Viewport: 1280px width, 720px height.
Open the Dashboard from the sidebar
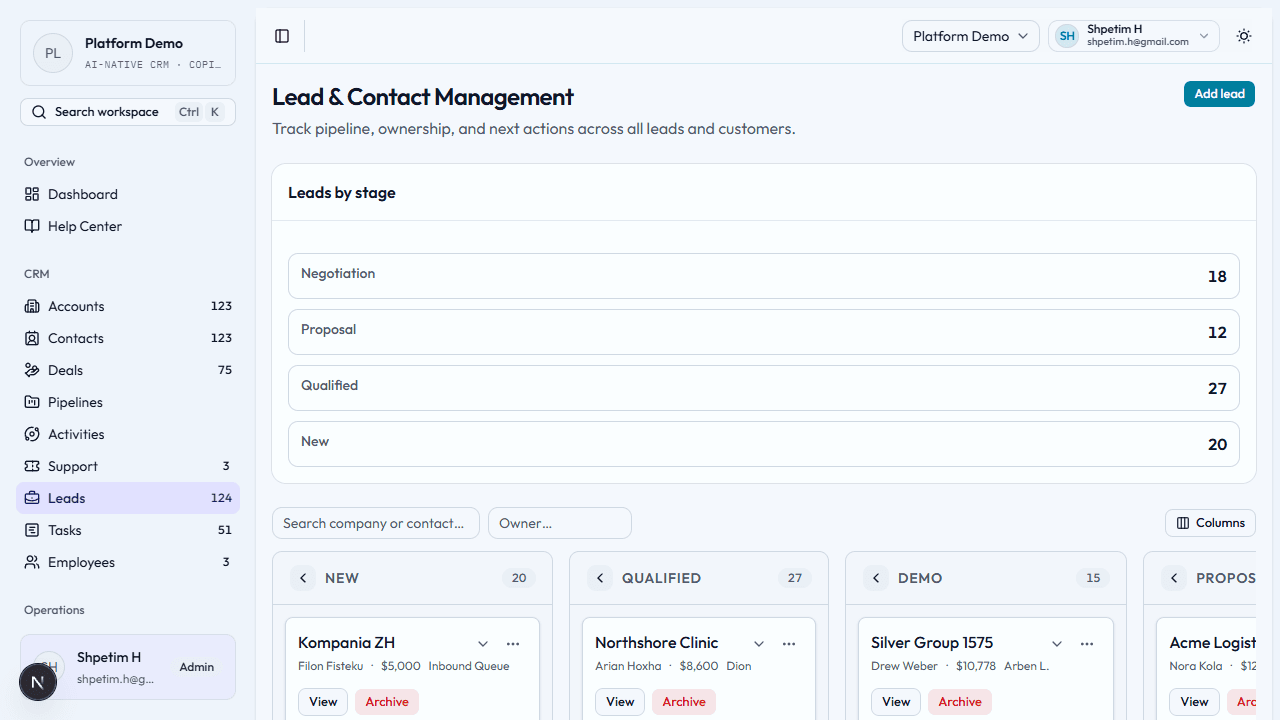pyautogui.click(x=83, y=194)
